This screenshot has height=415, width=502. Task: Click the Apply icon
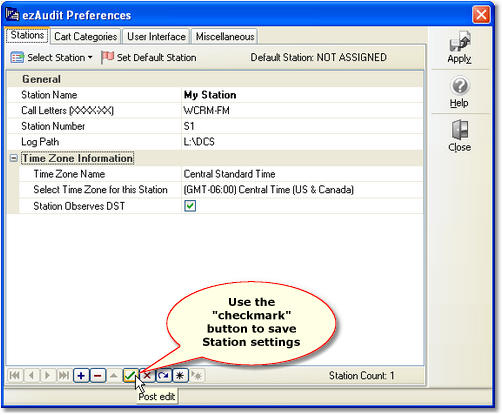(460, 41)
